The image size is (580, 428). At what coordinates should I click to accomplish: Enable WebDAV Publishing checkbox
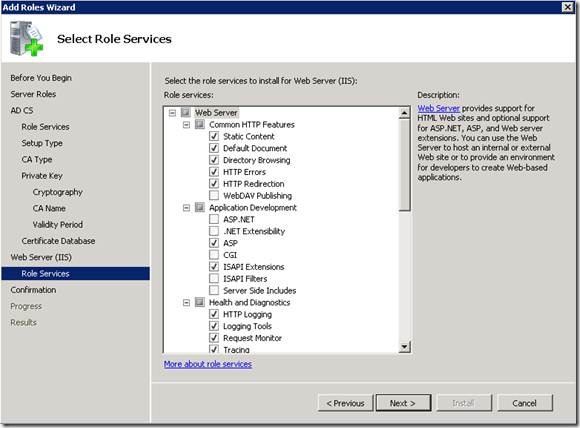point(214,195)
